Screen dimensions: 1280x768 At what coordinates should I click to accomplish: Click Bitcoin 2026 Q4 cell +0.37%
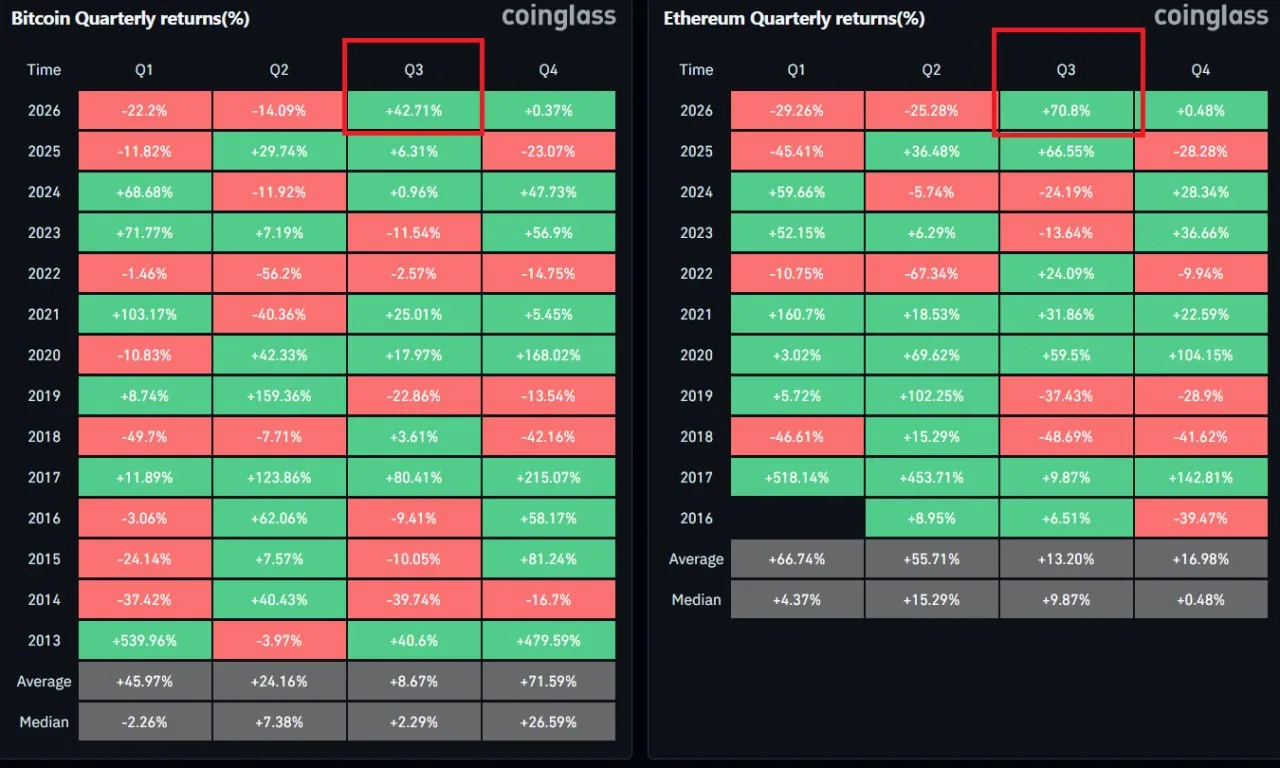(549, 110)
